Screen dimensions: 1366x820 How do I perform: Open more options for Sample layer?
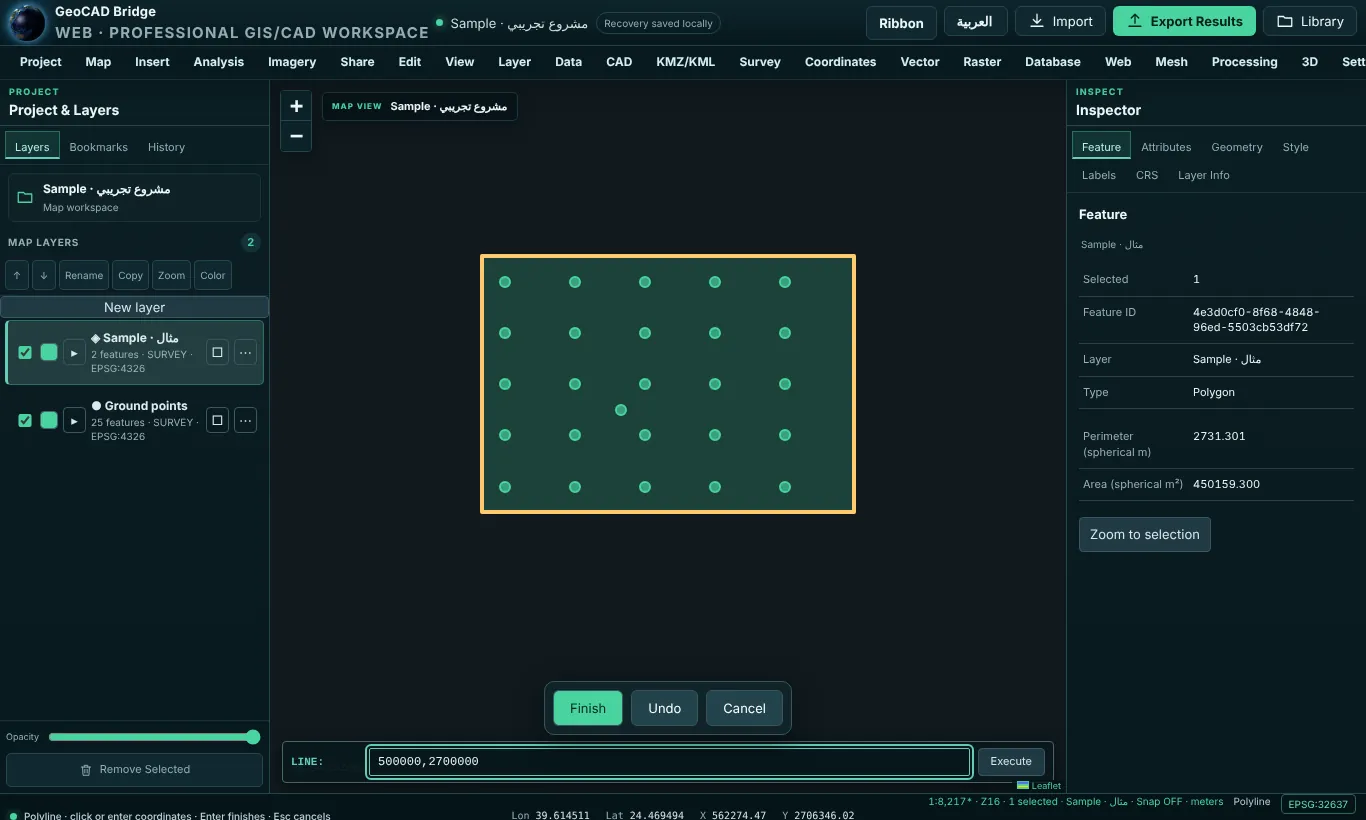pos(245,352)
